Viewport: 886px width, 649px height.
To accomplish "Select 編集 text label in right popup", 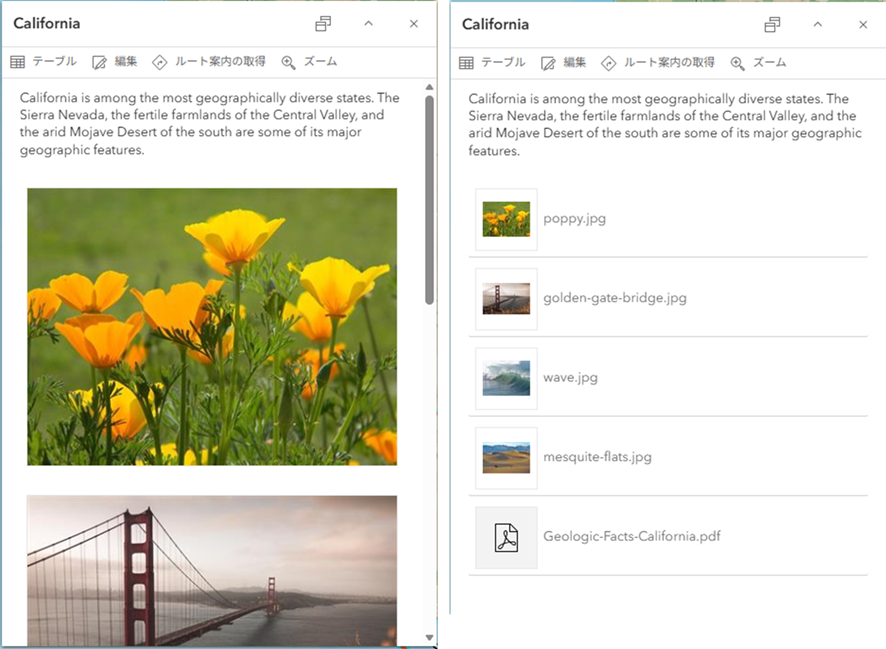I will tap(574, 63).
